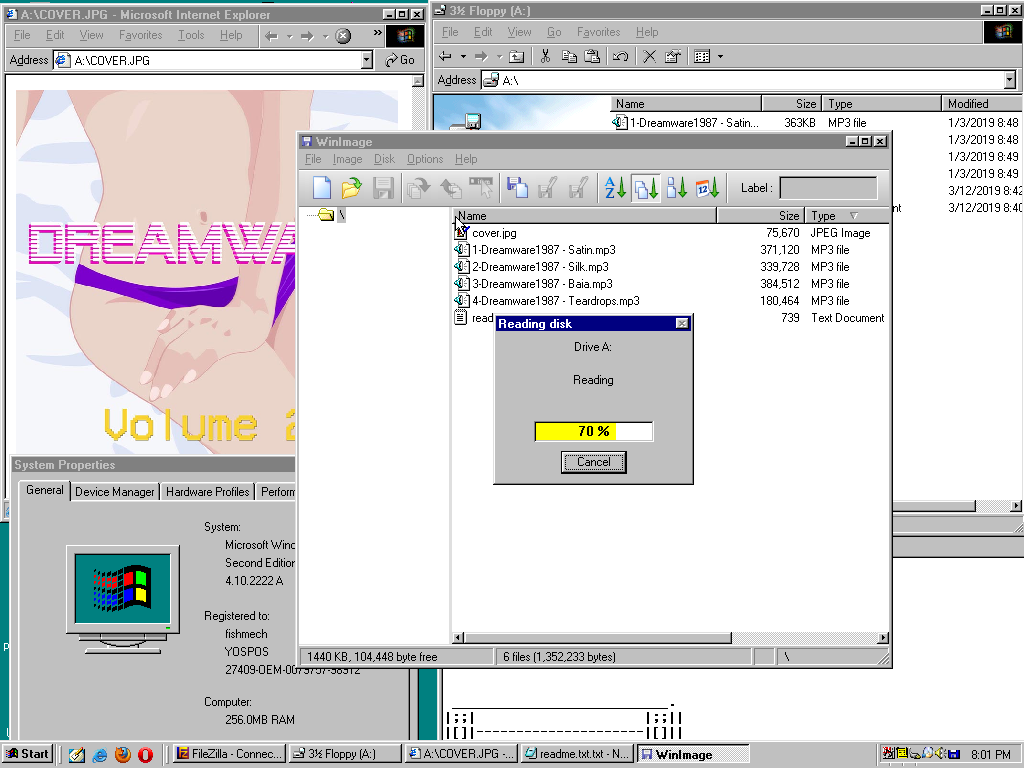
Task: Open the Disk menu in WinImage
Action: [384, 159]
